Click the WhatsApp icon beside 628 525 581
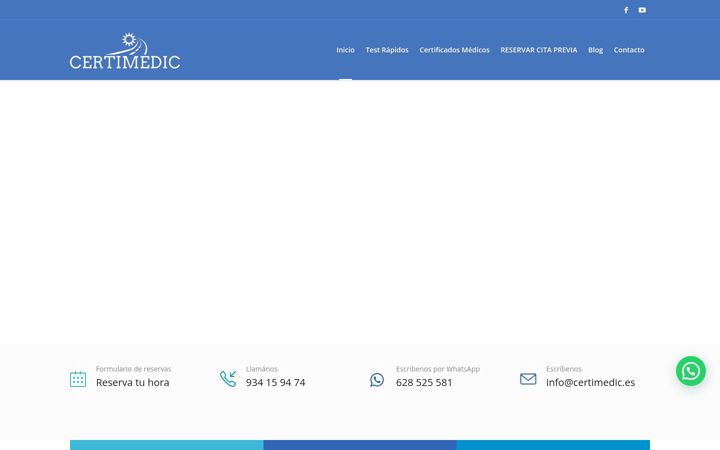 pyautogui.click(x=377, y=380)
